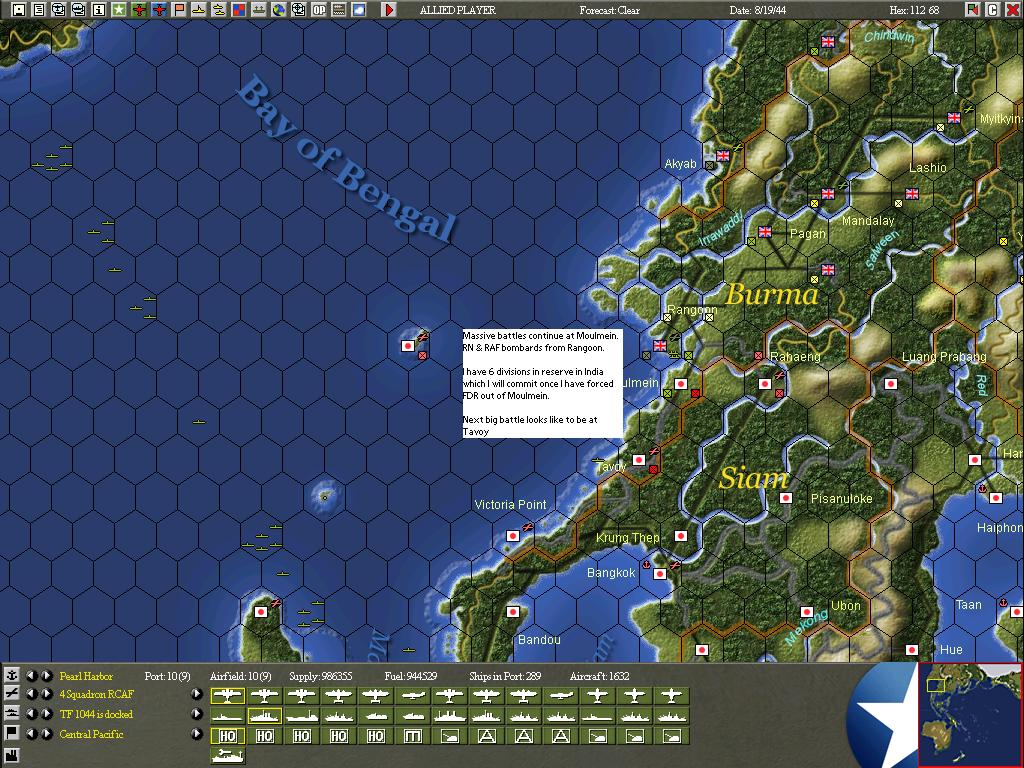Screen dimensions: 1024x768
Task: Click the '4 Squadron RCAF' label
Action: (x=97, y=695)
